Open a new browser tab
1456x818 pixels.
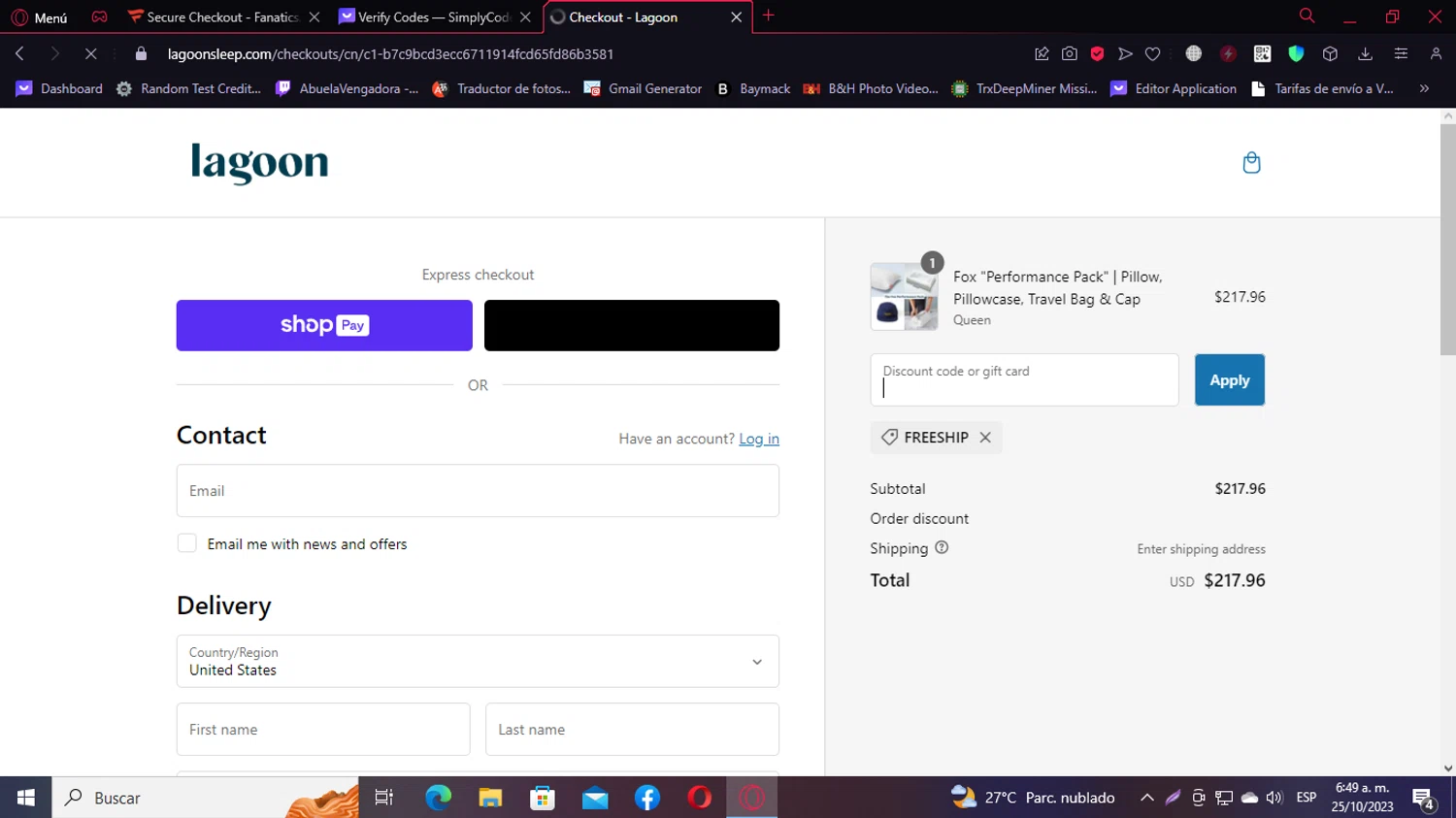[x=769, y=16]
